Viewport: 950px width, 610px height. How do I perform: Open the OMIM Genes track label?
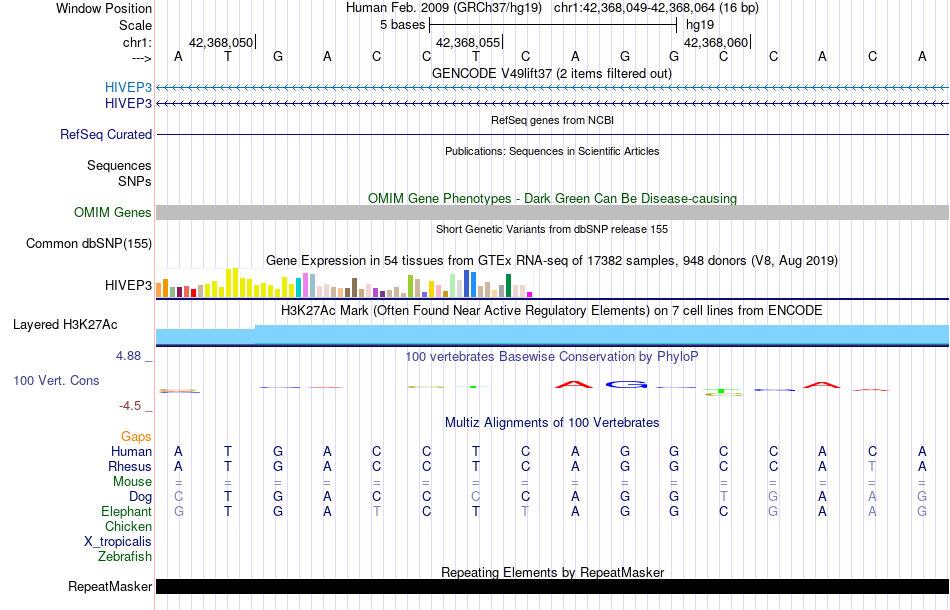tap(113, 212)
